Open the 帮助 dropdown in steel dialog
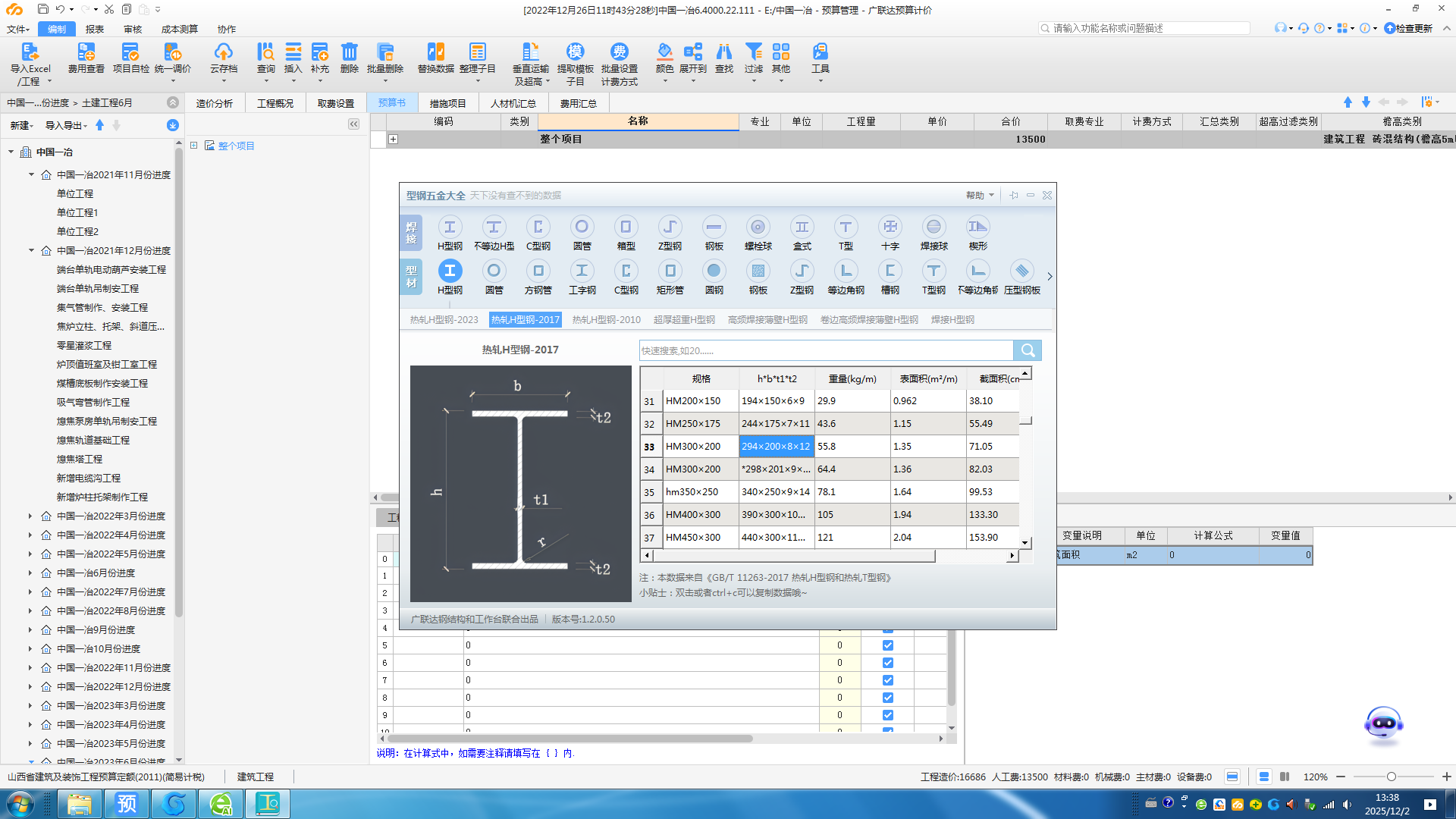The height and width of the screenshot is (819, 1456). [x=980, y=196]
